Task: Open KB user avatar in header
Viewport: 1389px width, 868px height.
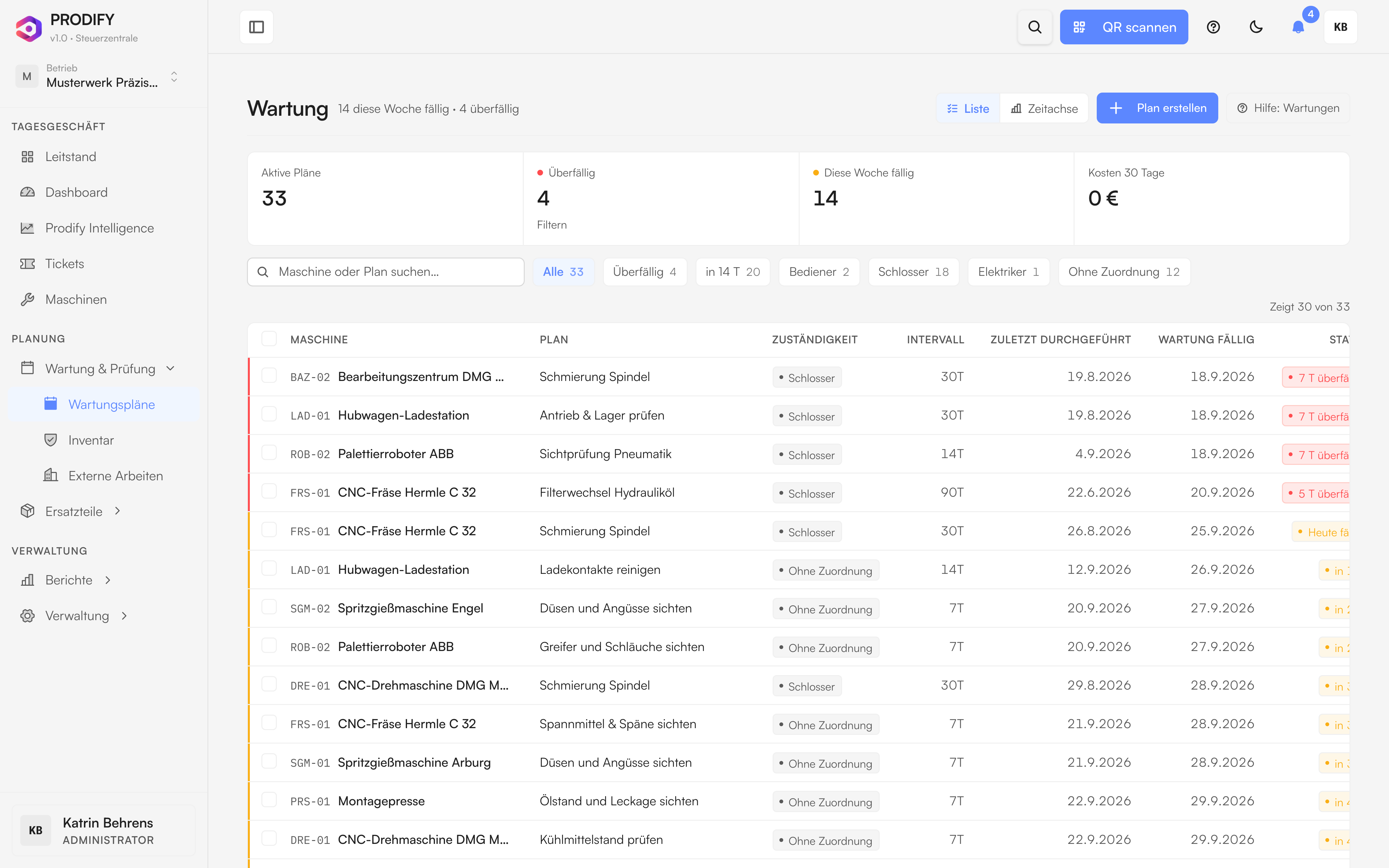Action: [x=1340, y=27]
